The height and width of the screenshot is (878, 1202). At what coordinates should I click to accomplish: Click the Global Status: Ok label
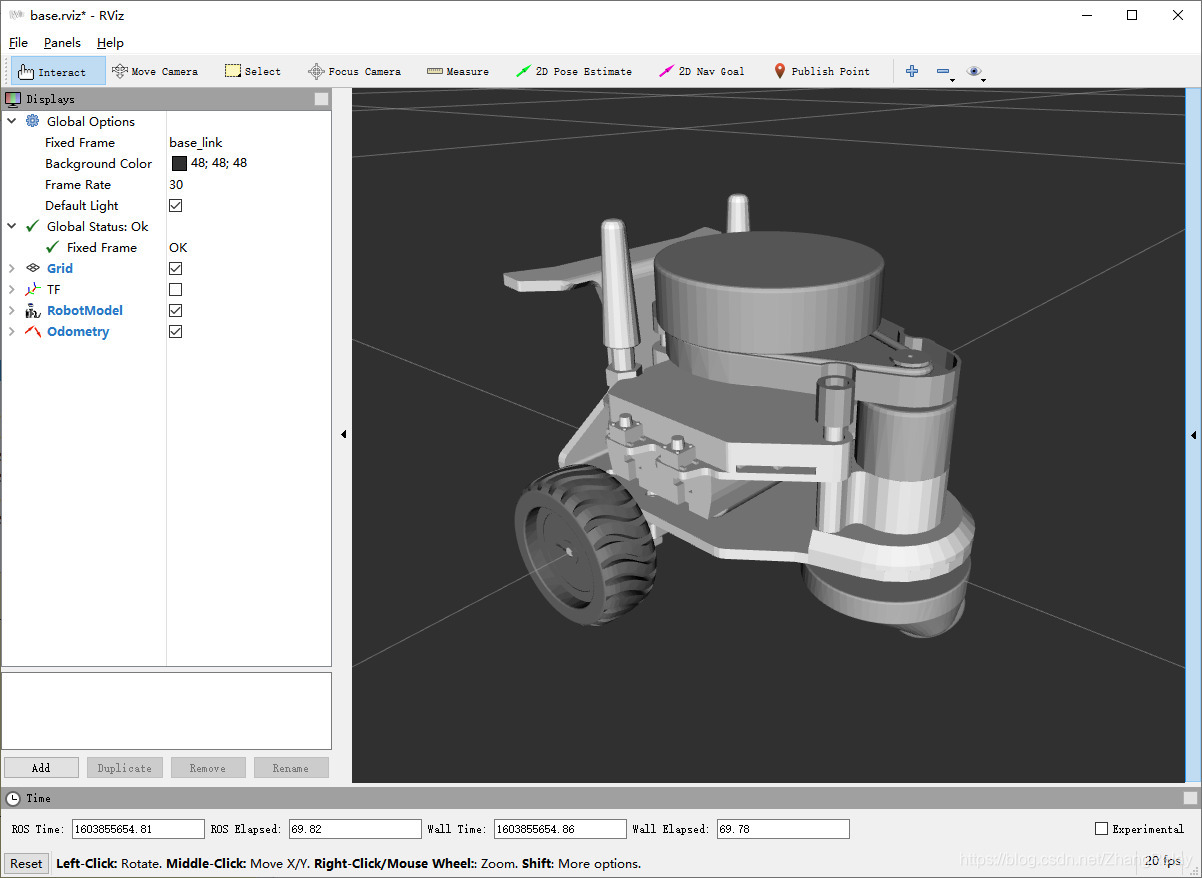pos(98,226)
